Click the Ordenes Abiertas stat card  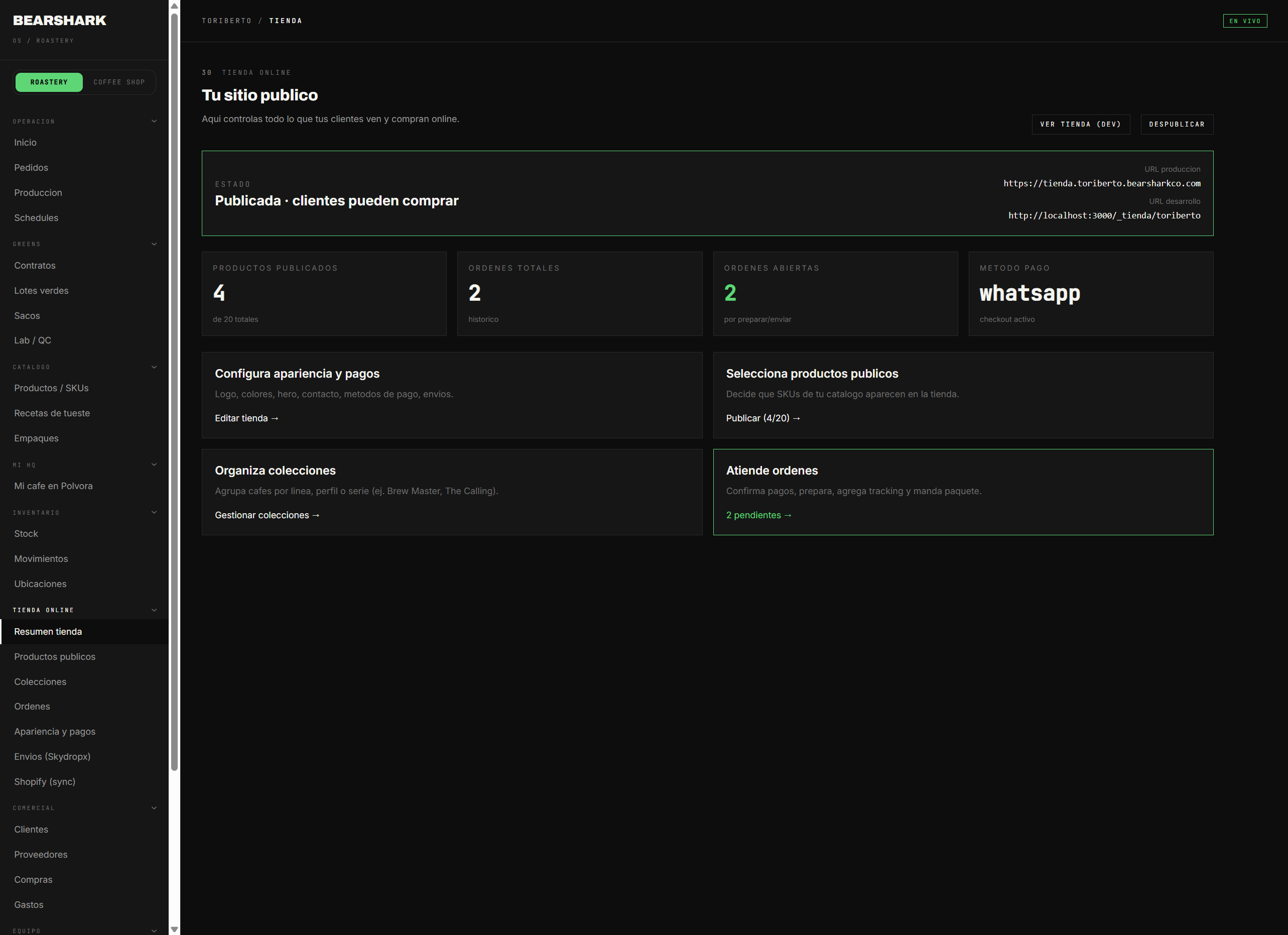tap(835, 294)
